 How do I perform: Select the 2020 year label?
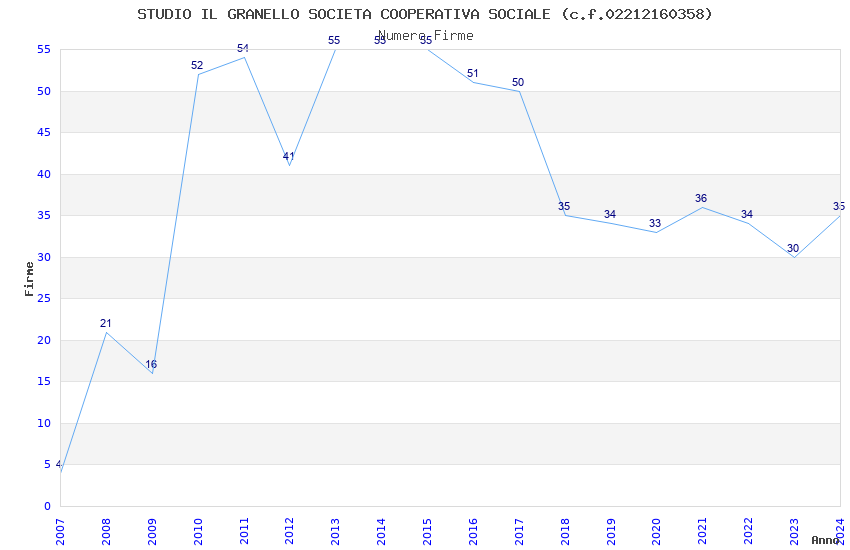(x=656, y=532)
